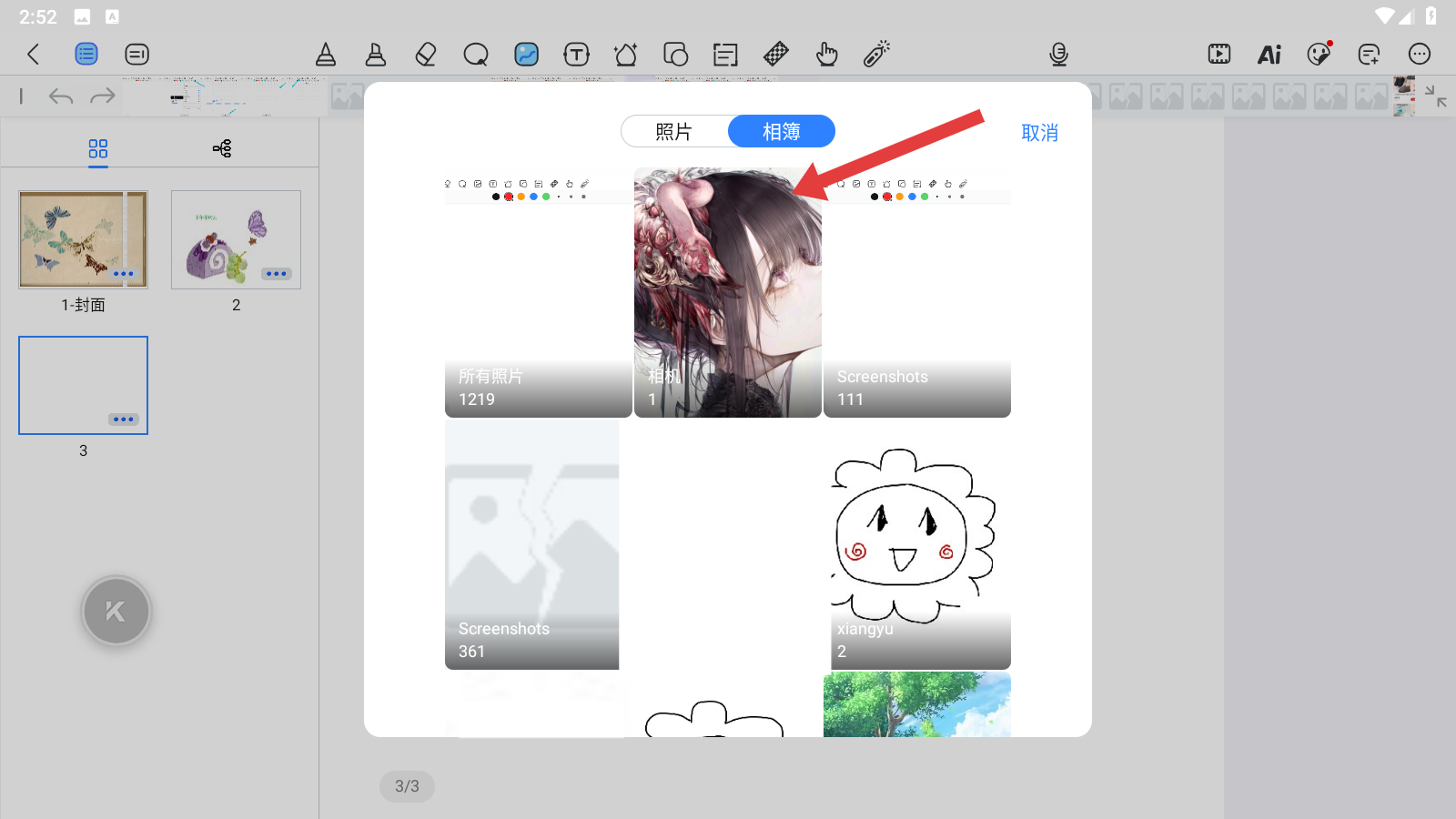
Task: Toggle the page thumbnails sidebar
Action: [x=86, y=55]
